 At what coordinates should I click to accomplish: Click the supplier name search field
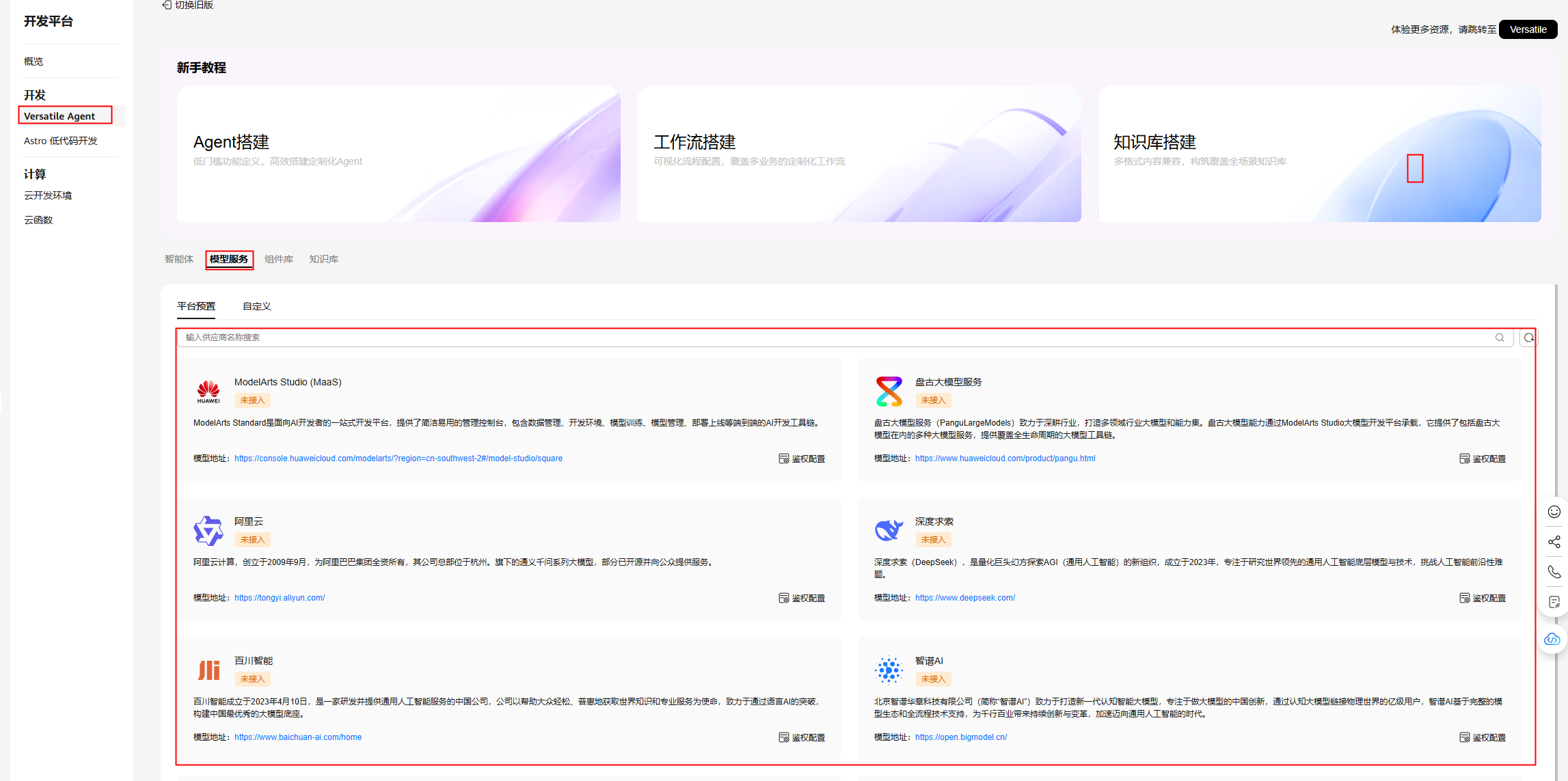tap(820, 338)
